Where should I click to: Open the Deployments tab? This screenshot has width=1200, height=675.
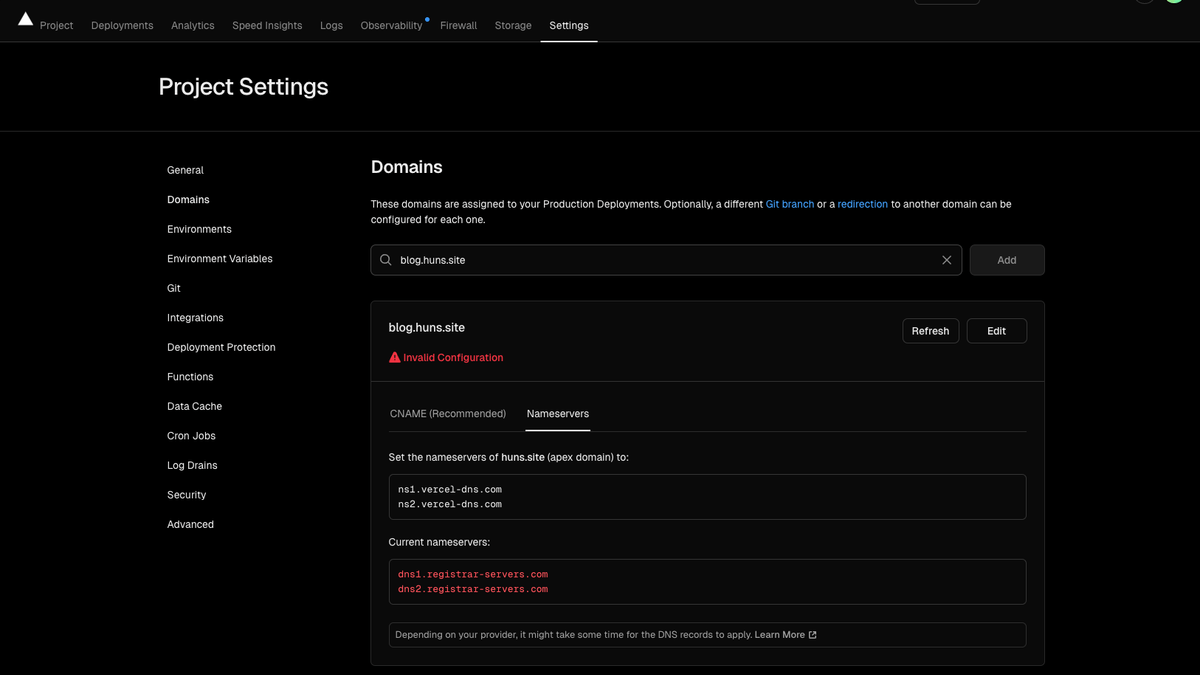pyautogui.click(x=122, y=25)
